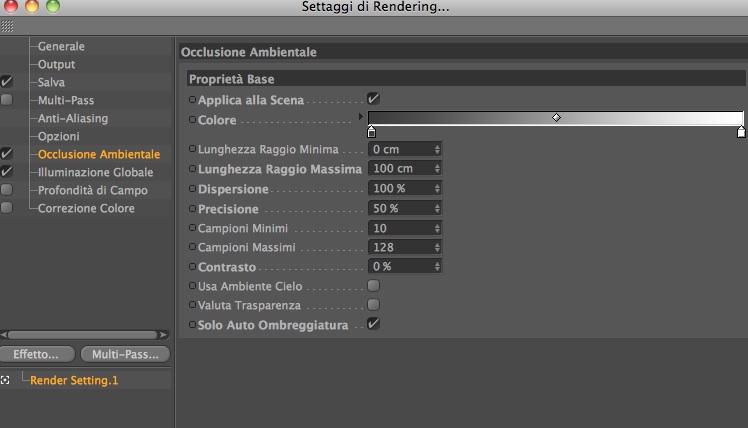Screen dimensions: 748x428
Task: Click the grip handle icon below title bar
Action: (x=7, y=26)
